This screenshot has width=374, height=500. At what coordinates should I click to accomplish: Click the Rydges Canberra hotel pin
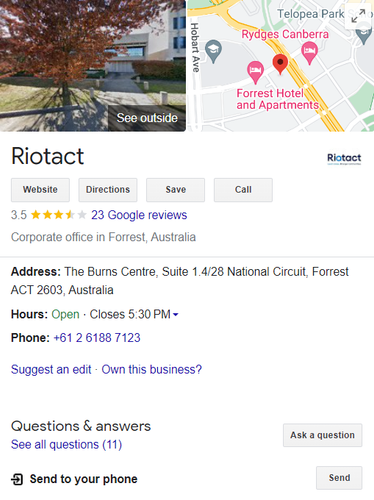(309, 53)
